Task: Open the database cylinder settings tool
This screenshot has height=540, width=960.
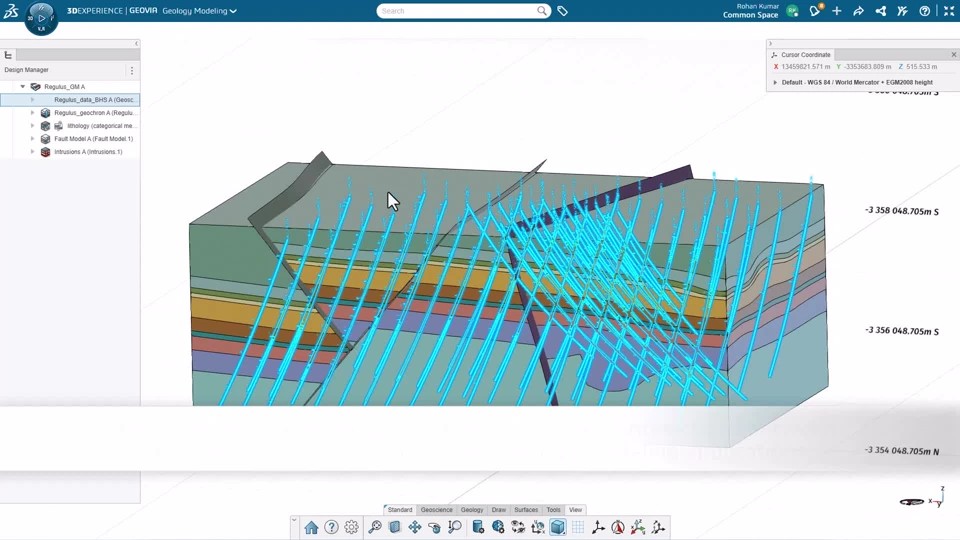Action: (478, 527)
